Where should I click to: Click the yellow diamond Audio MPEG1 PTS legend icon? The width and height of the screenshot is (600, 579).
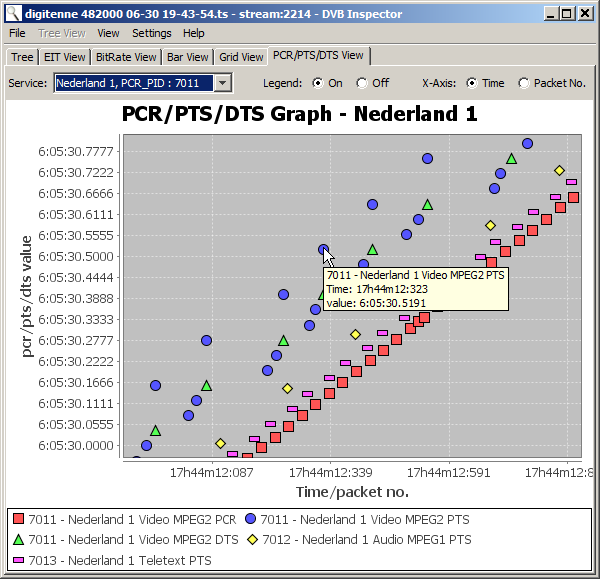click(x=253, y=539)
